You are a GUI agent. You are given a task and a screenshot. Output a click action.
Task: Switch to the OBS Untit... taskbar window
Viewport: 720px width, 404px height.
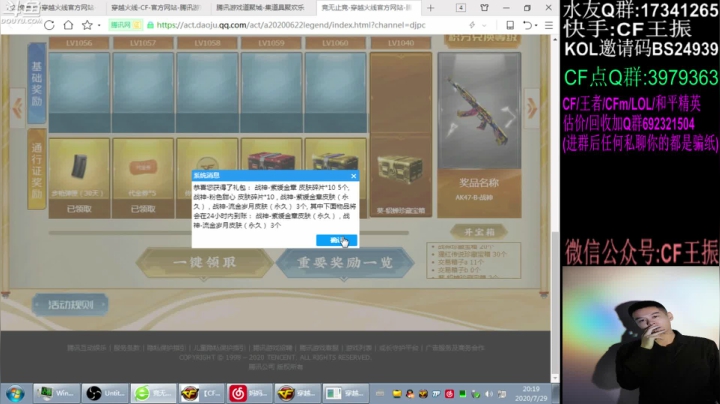106,393
